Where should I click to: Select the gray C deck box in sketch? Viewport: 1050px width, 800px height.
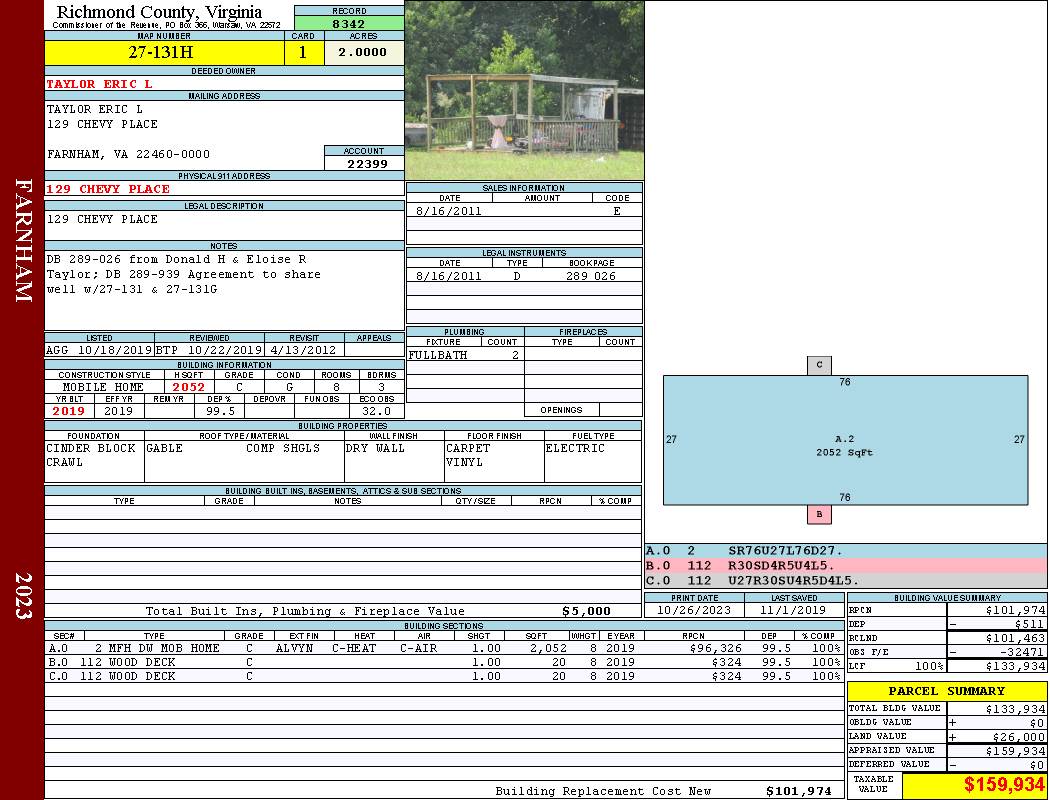[819, 366]
